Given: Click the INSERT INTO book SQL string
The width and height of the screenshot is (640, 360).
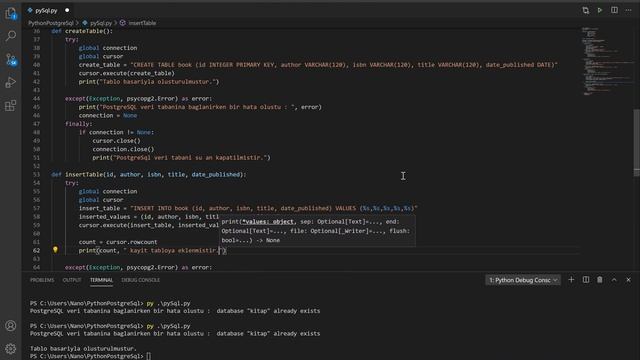Looking at the screenshot, I should [274, 209].
